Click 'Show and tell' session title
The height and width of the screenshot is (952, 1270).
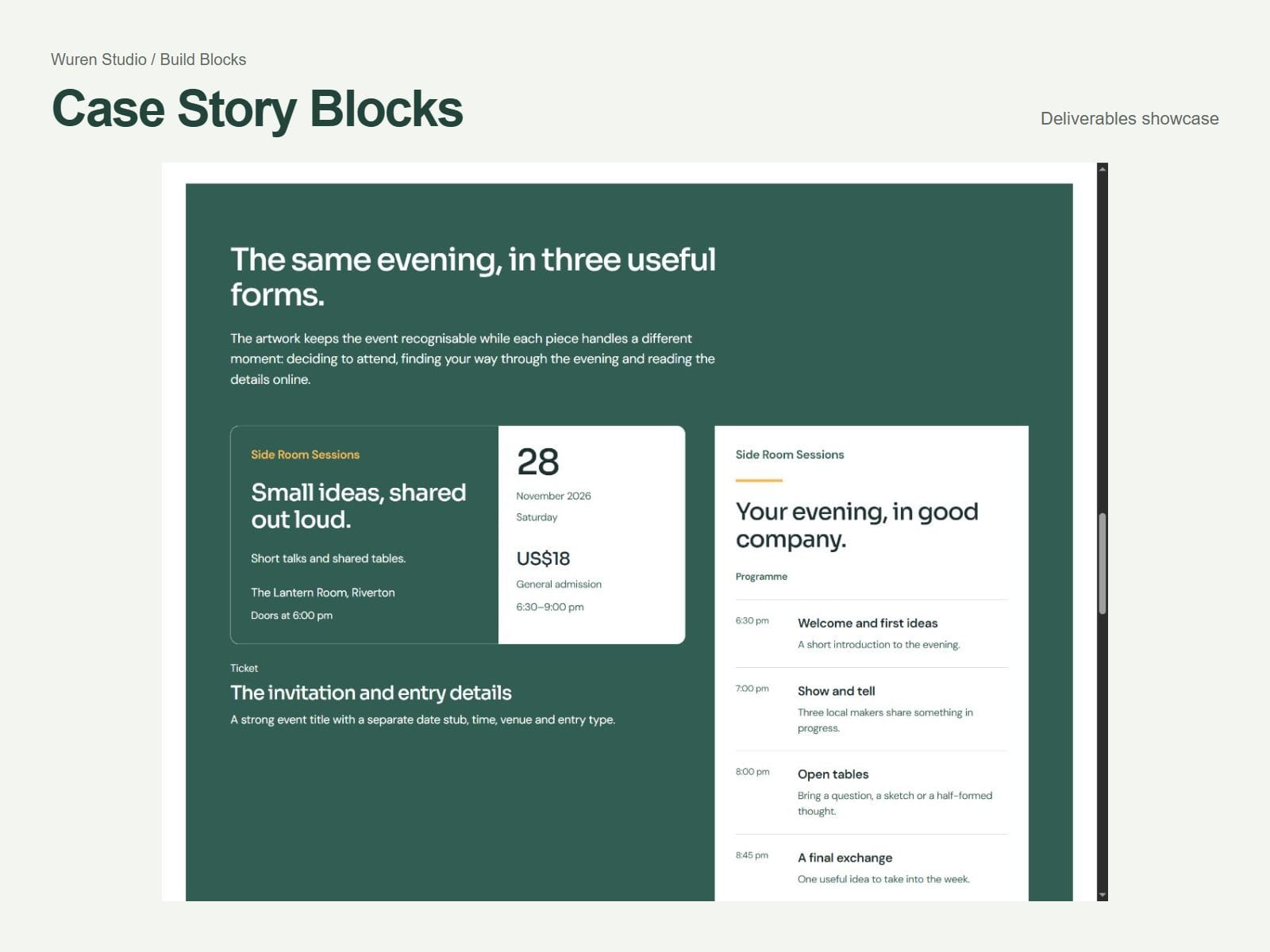[x=837, y=691]
